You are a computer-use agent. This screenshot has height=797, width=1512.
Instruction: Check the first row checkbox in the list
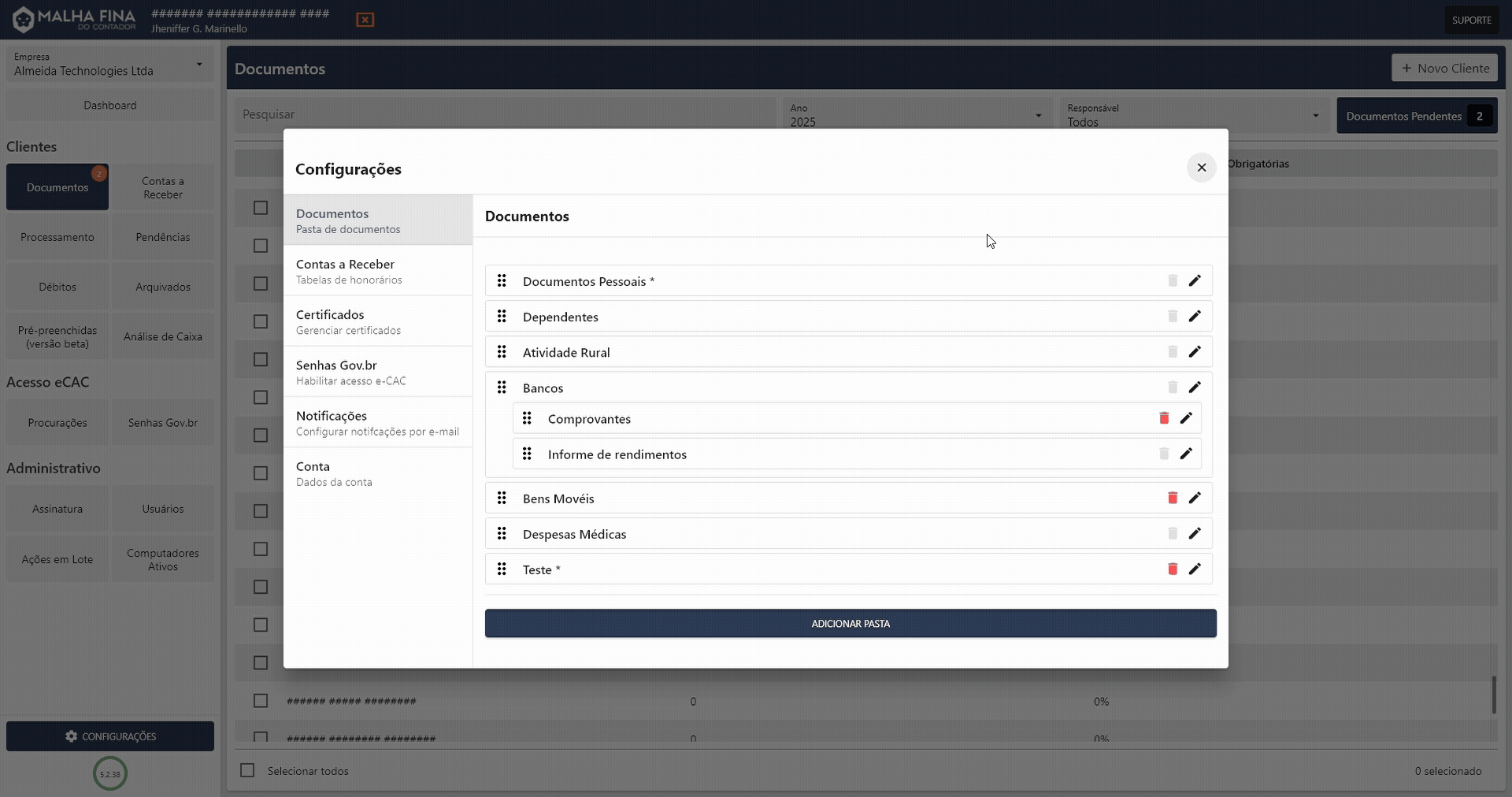click(260, 207)
